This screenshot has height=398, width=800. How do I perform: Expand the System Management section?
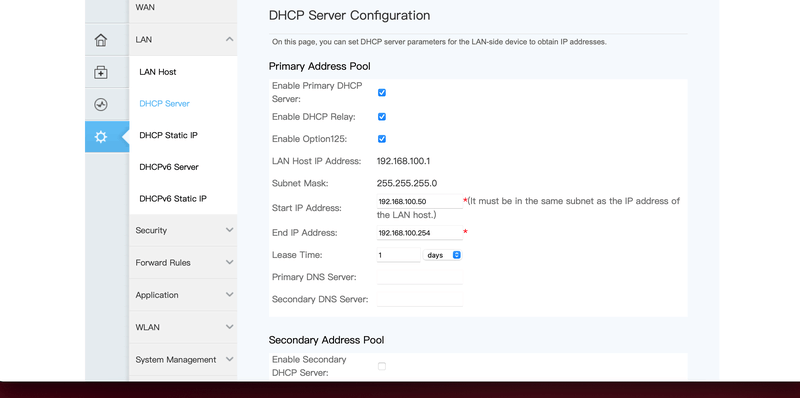pyautogui.click(x=183, y=359)
